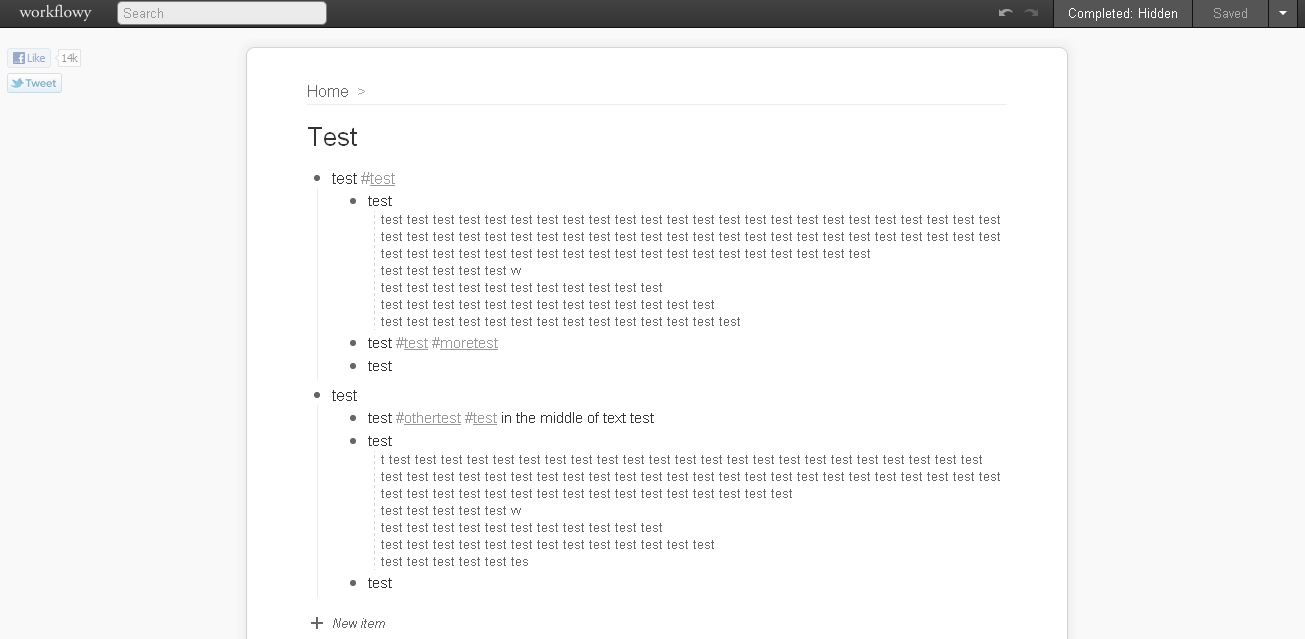This screenshot has width=1305, height=639.
Task: Click the undo arrow icon
Action: (1005, 13)
